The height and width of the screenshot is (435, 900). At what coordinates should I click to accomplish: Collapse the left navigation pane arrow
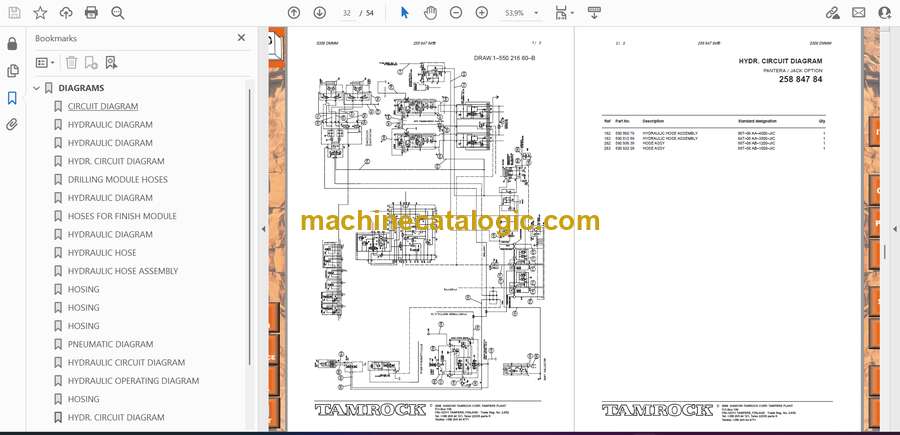pos(263,228)
